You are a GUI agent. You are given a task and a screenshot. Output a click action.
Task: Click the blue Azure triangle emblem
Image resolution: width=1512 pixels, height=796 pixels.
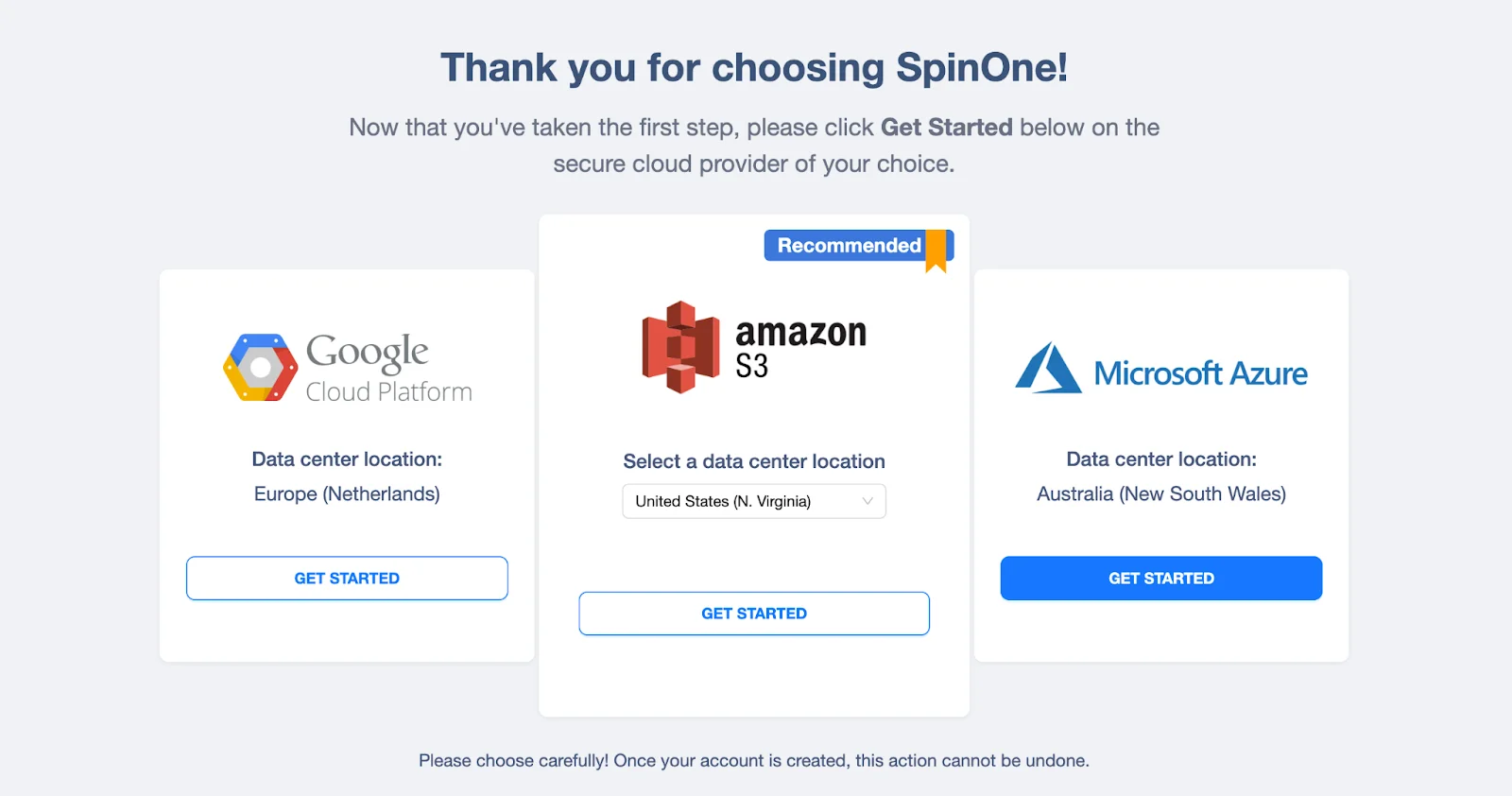pos(1050,370)
